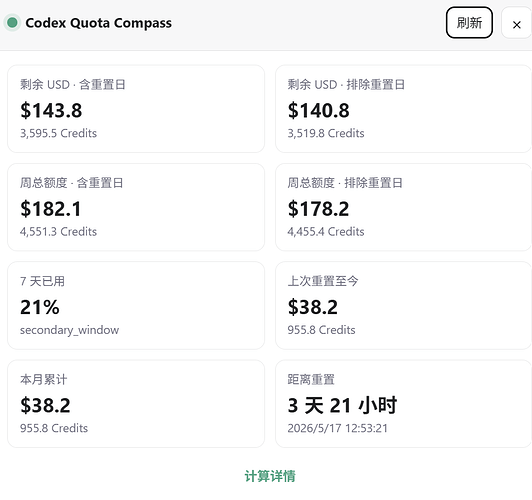
Task: Click the Codex Quota Compass title
Action: (98, 23)
